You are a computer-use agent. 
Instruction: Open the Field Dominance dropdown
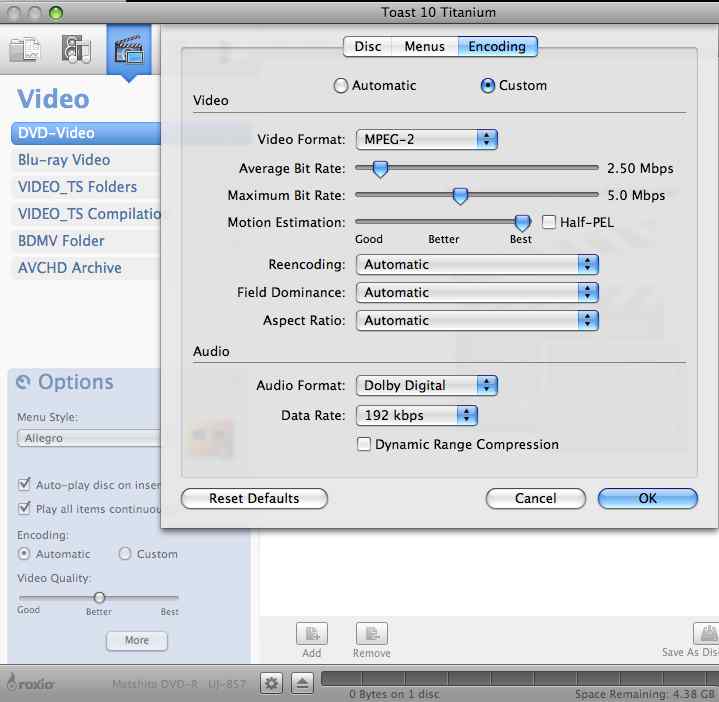tap(477, 293)
